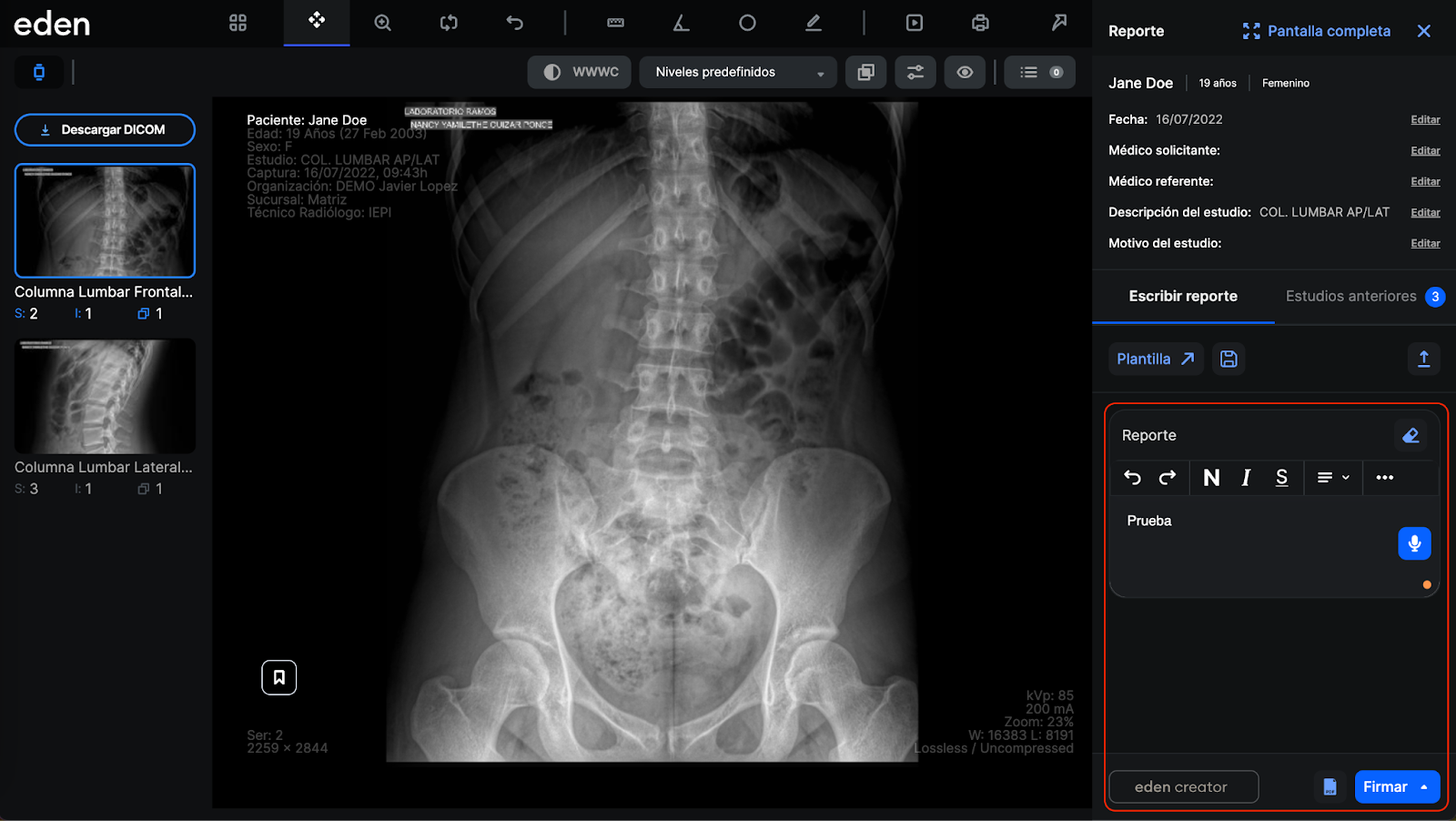Edit Motivo del estudio
Screen dimensions: 1456x821
(x=1425, y=243)
